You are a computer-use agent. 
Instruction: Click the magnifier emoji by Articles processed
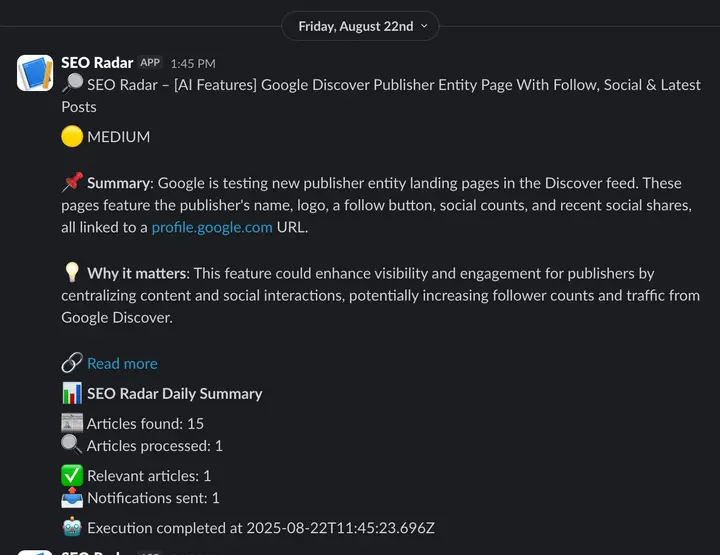(72, 444)
